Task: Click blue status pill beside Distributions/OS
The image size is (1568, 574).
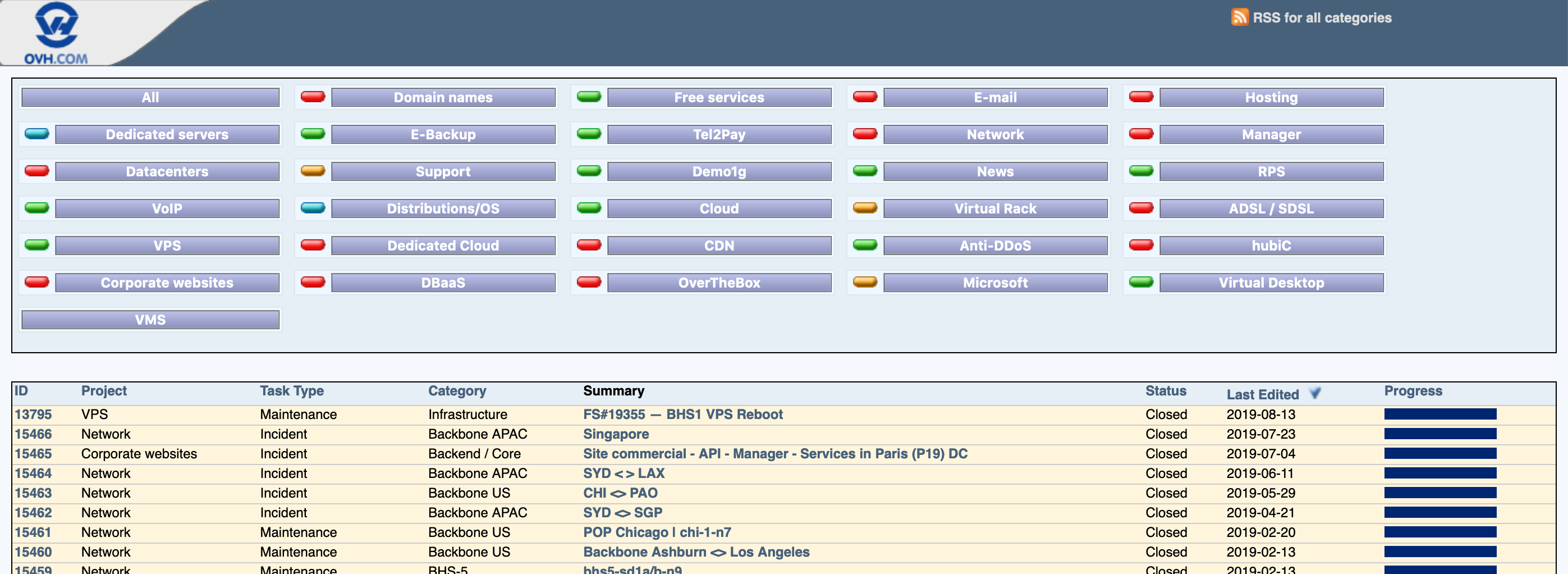Action: coord(313,208)
